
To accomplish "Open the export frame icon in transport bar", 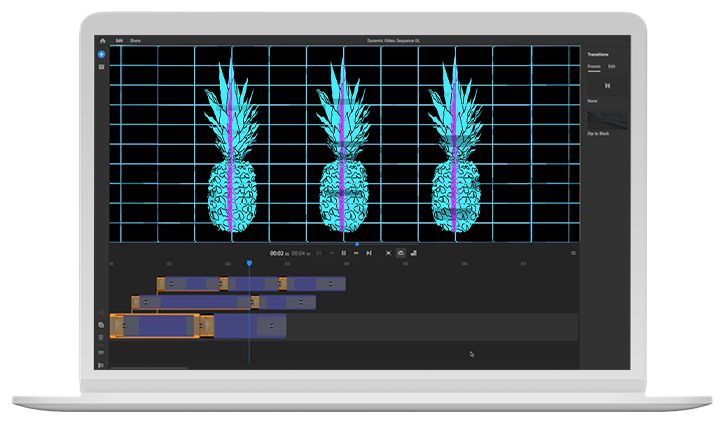I will [401, 253].
